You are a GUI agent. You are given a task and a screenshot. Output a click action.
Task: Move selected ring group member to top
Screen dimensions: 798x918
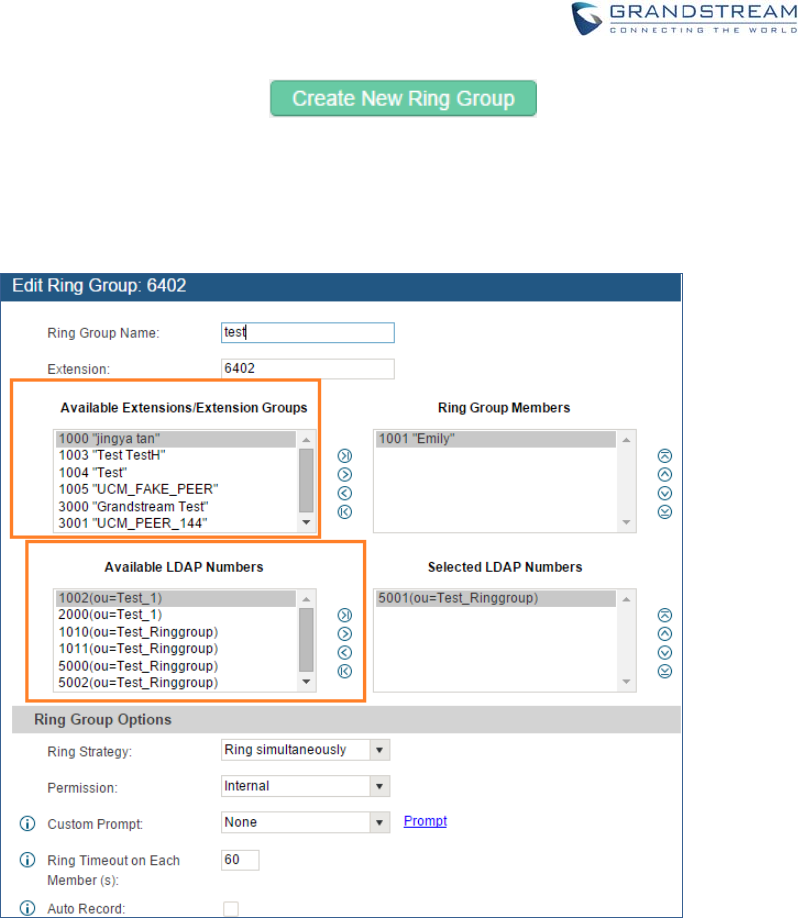pos(665,455)
